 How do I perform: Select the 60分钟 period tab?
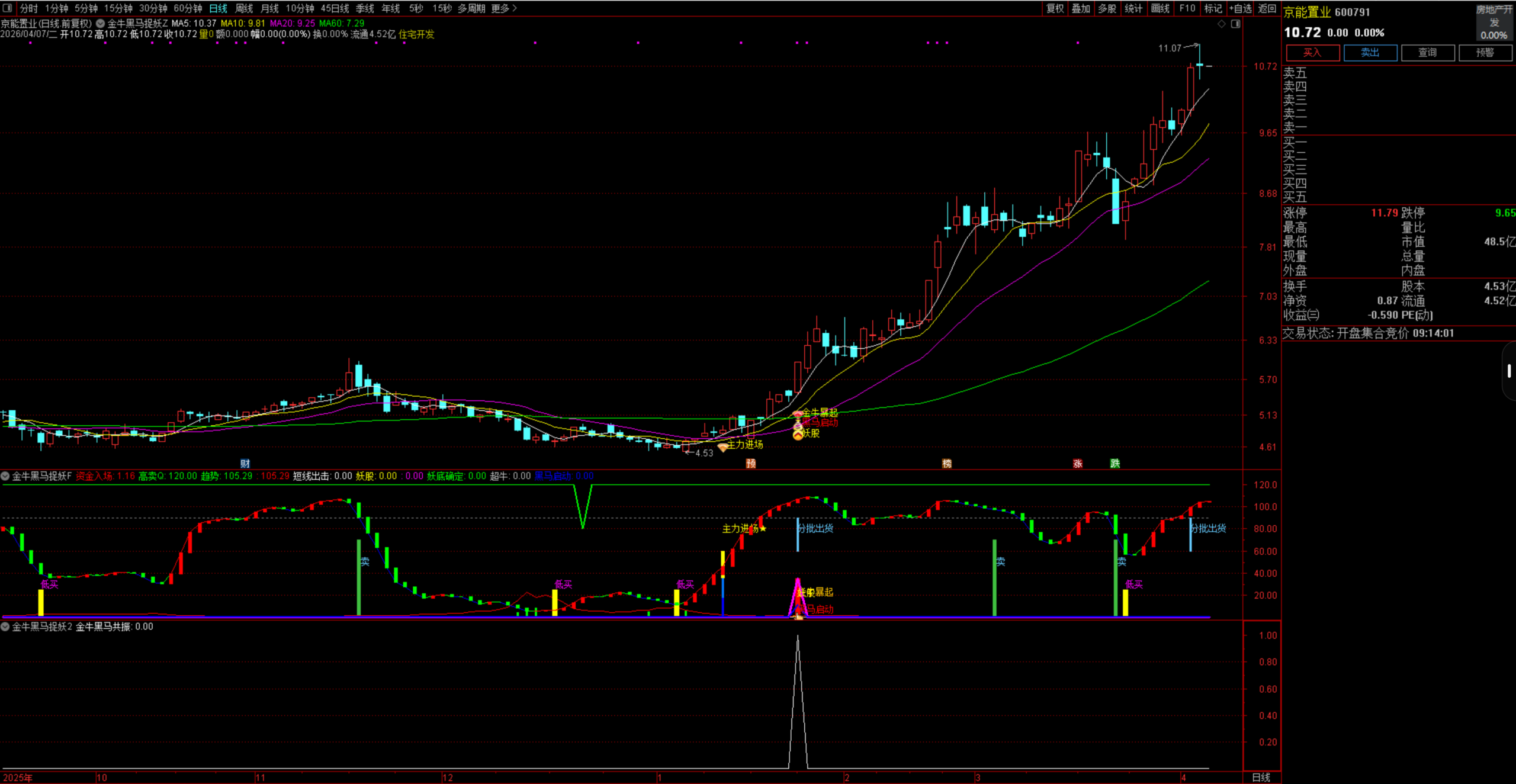click(x=188, y=8)
